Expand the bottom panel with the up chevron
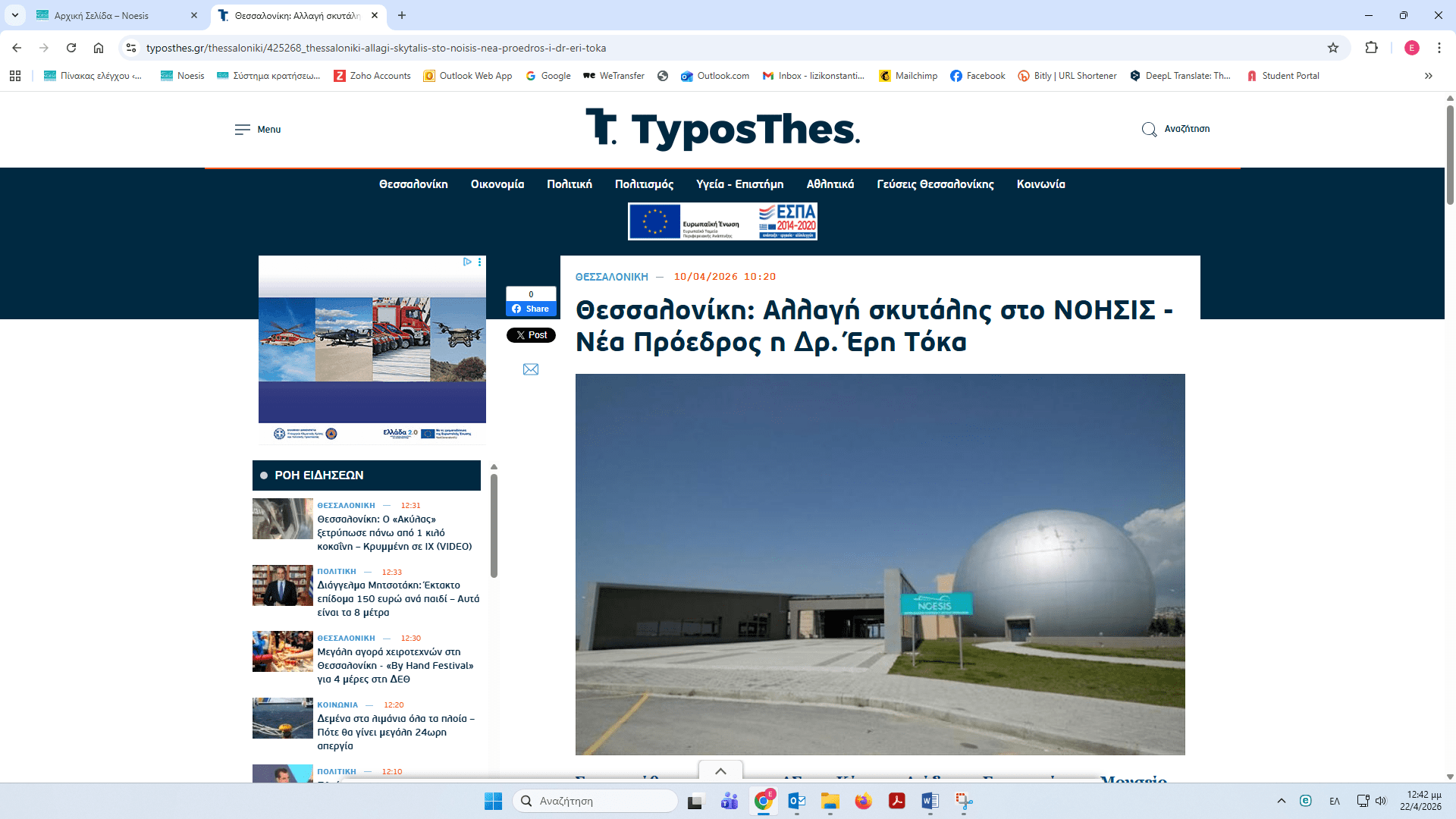This screenshot has height=819, width=1456. (x=720, y=771)
